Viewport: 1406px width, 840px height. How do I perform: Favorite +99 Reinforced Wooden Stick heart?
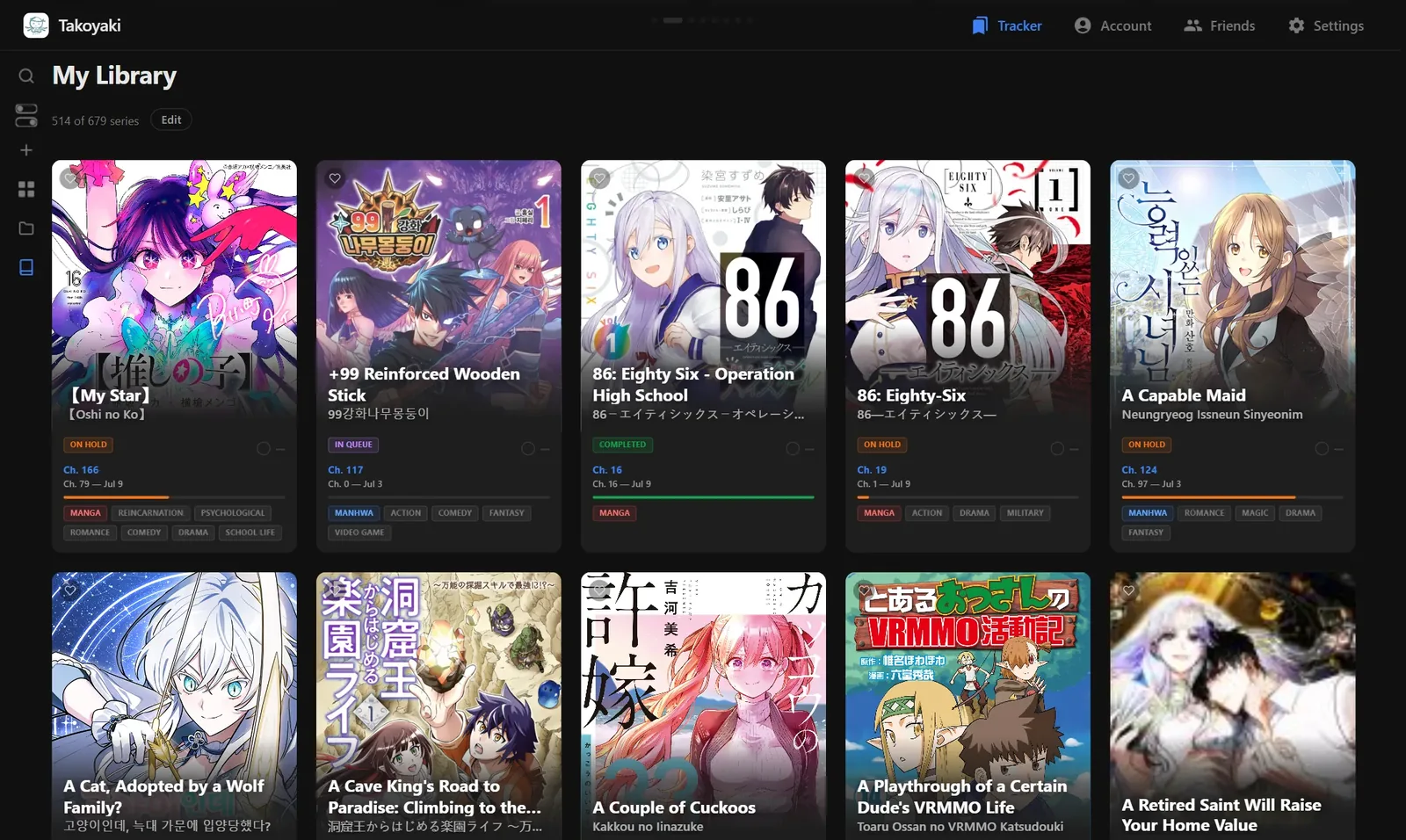pos(335,178)
